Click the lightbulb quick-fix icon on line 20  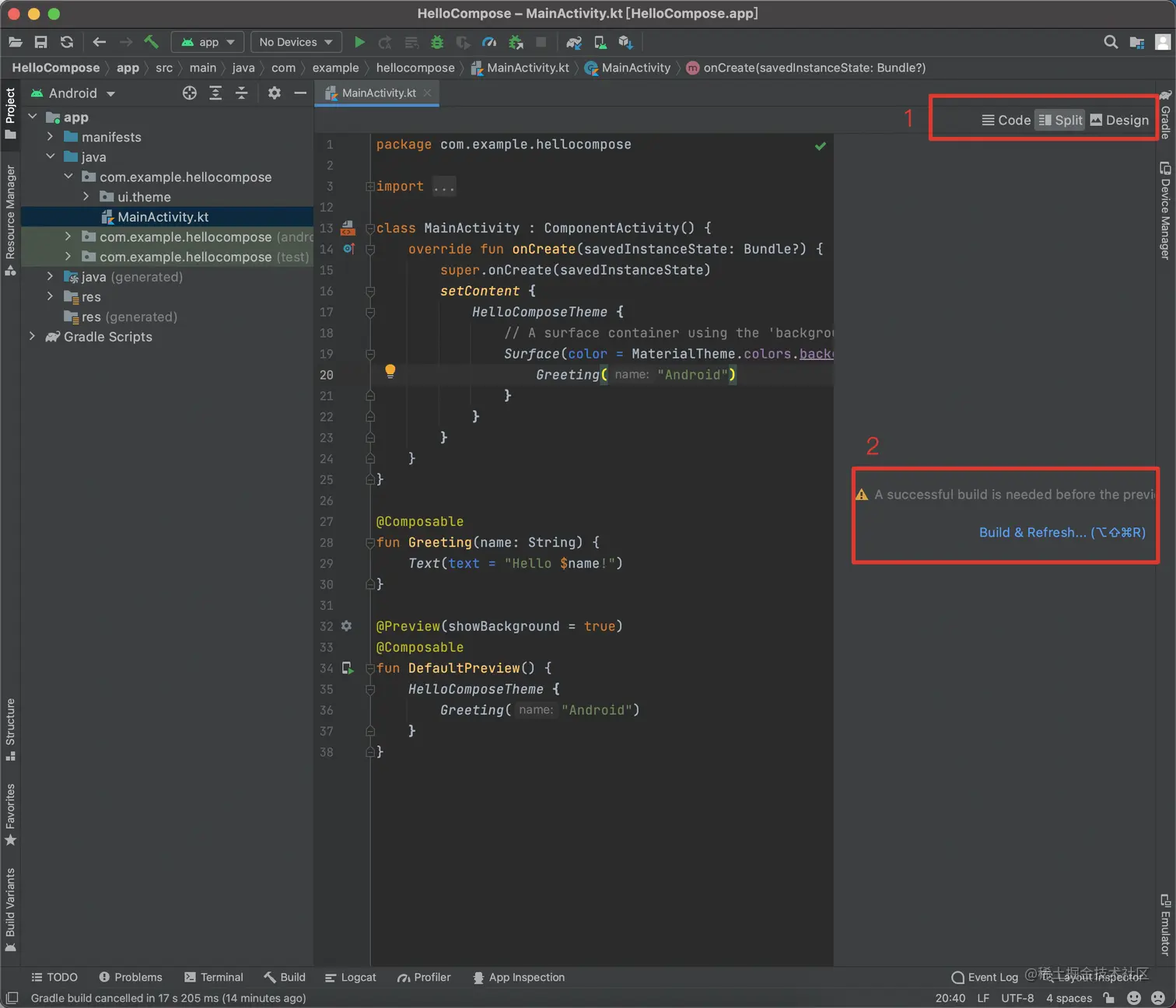coord(390,371)
